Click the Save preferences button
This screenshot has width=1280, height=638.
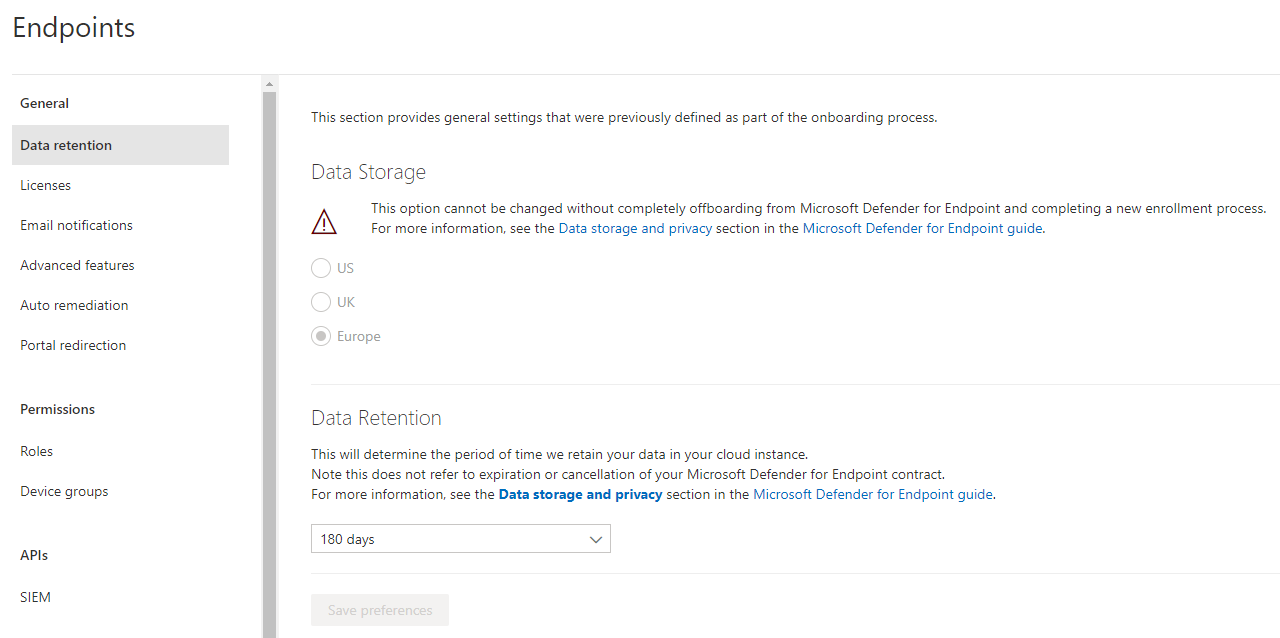pos(379,610)
